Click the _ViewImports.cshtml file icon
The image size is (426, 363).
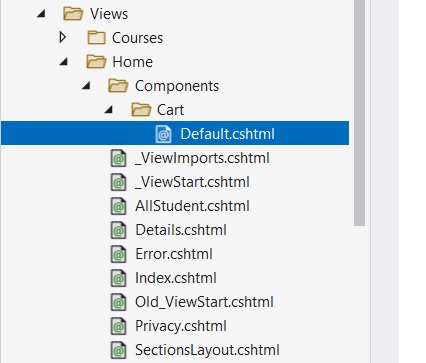click(x=118, y=158)
